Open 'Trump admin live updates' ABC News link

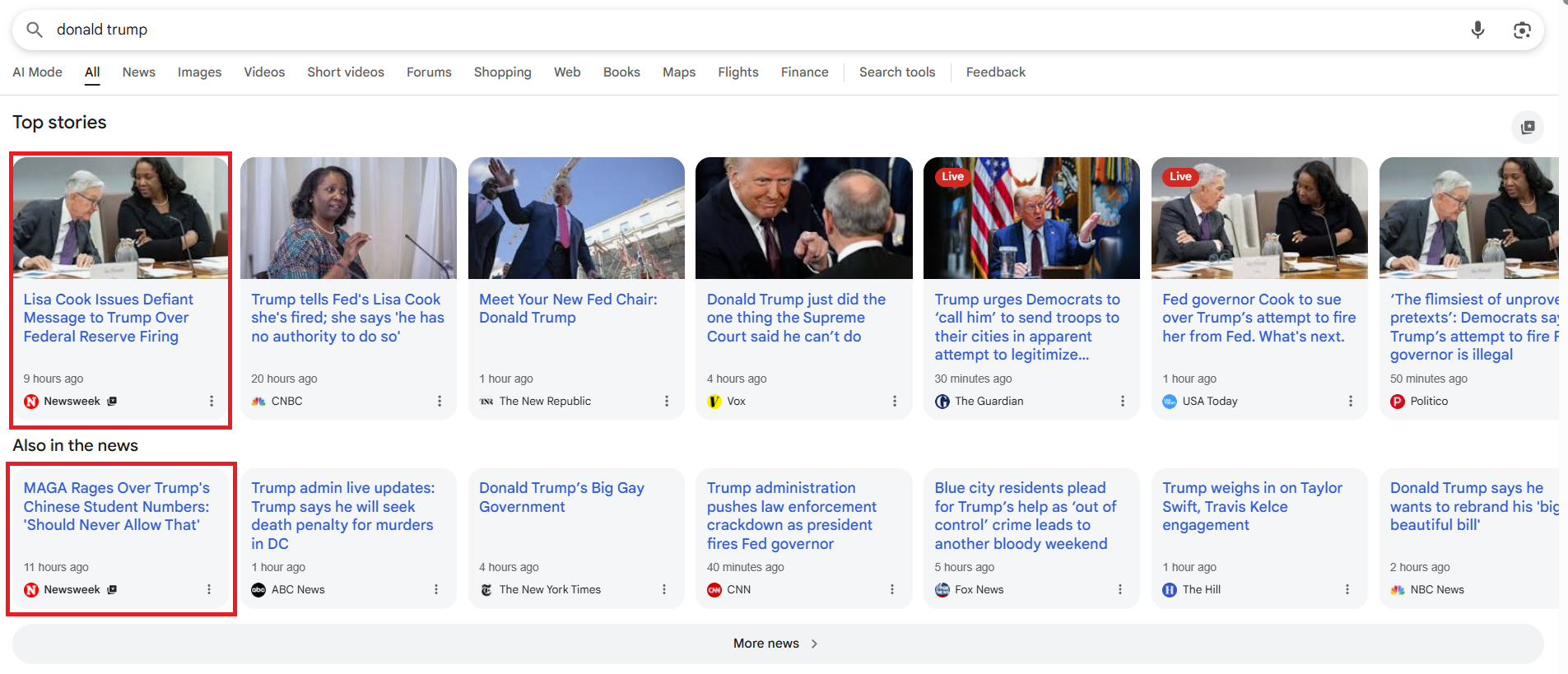point(343,515)
